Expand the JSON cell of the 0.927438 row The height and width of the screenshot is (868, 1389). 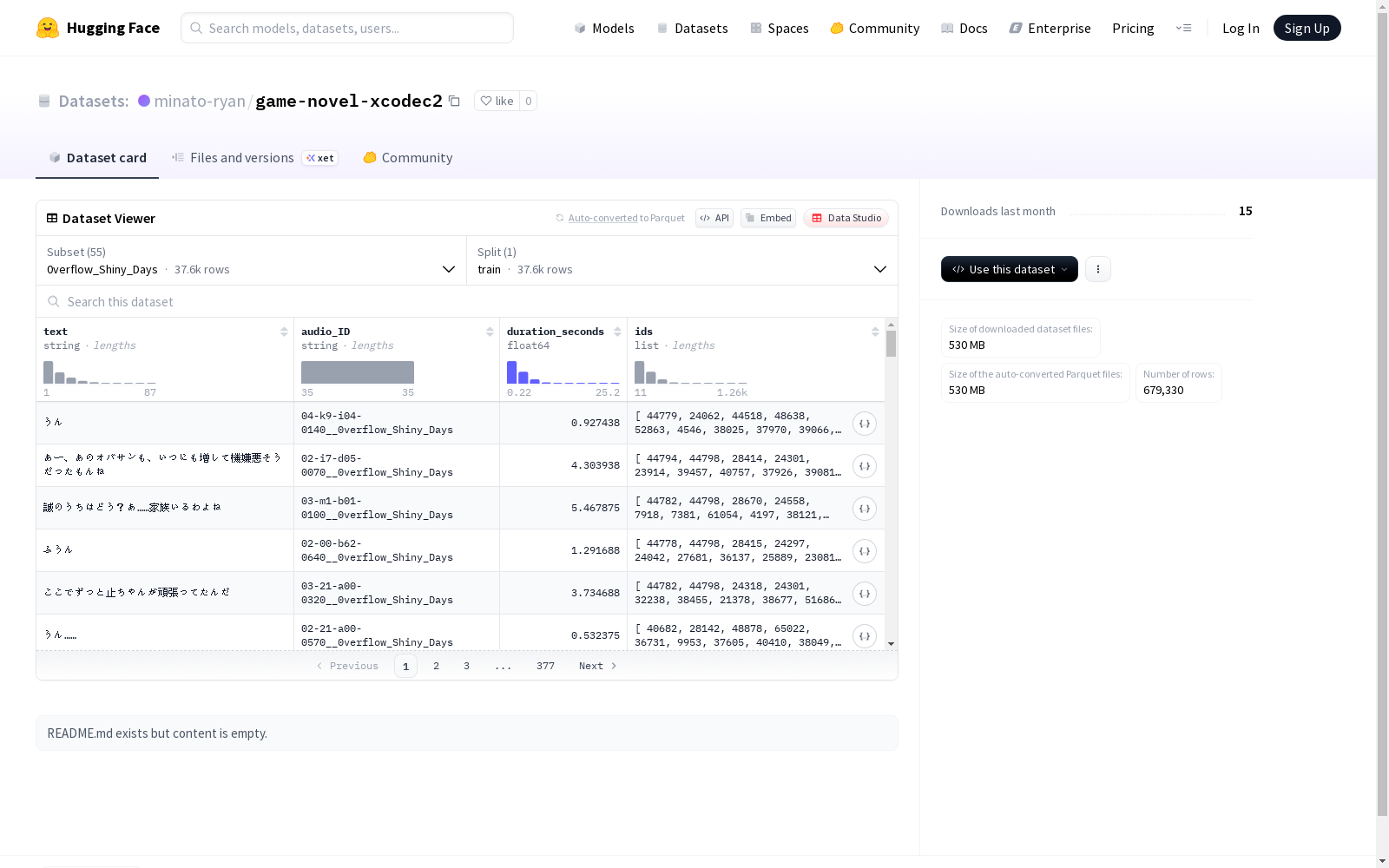pyautogui.click(x=864, y=424)
